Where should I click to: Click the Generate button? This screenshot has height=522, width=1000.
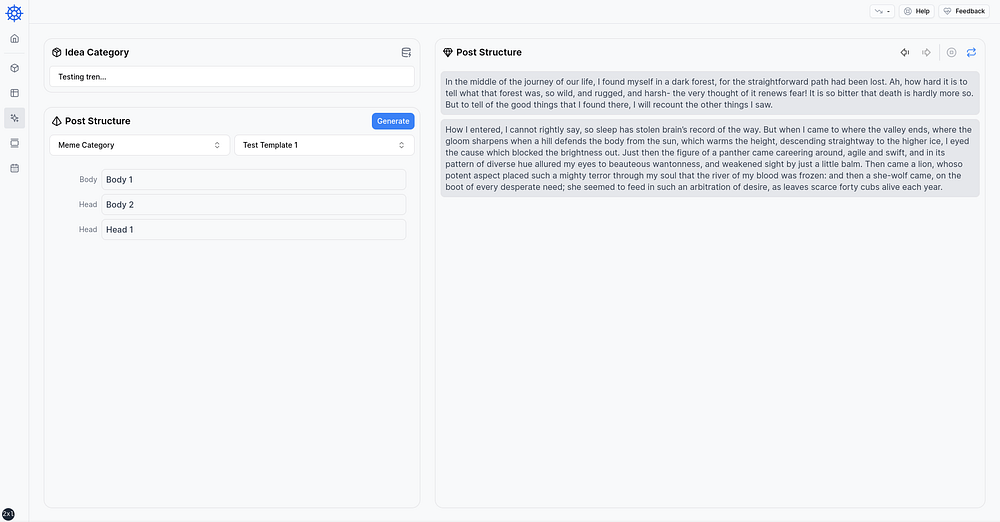point(393,121)
